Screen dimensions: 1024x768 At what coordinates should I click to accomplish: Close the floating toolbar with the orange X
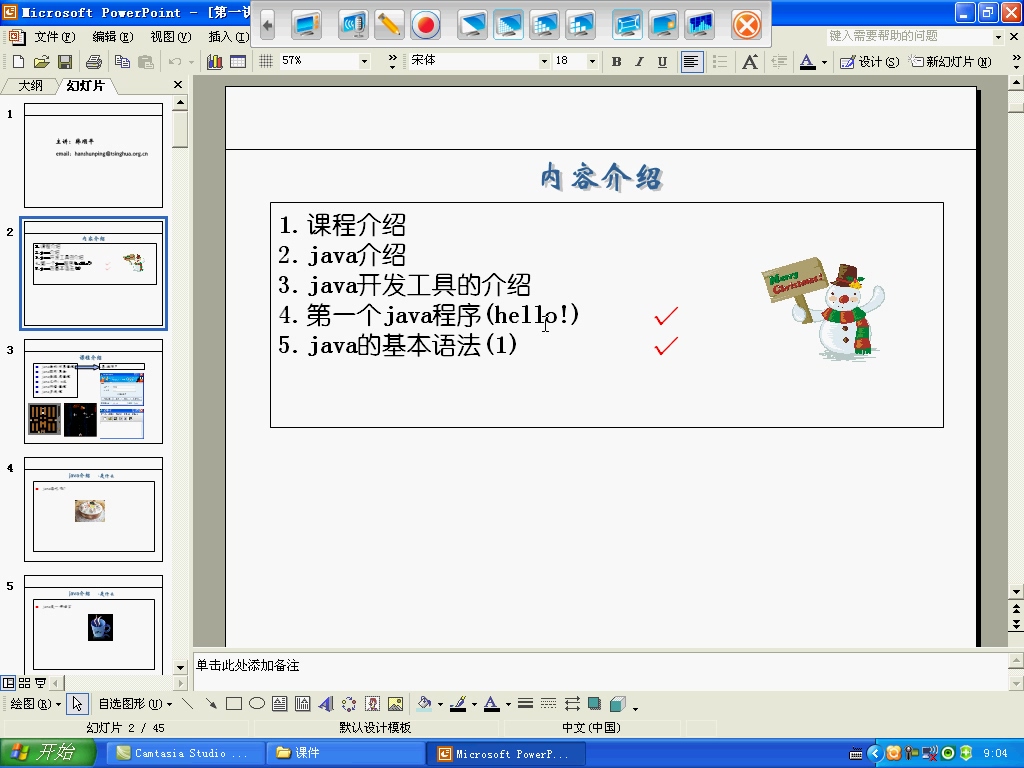(746, 25)
